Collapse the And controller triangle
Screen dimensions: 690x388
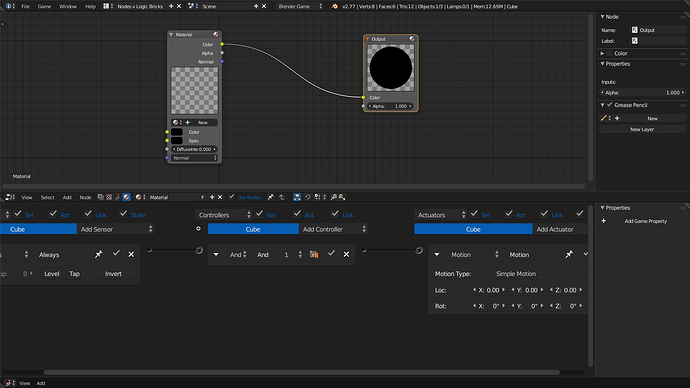216,254
